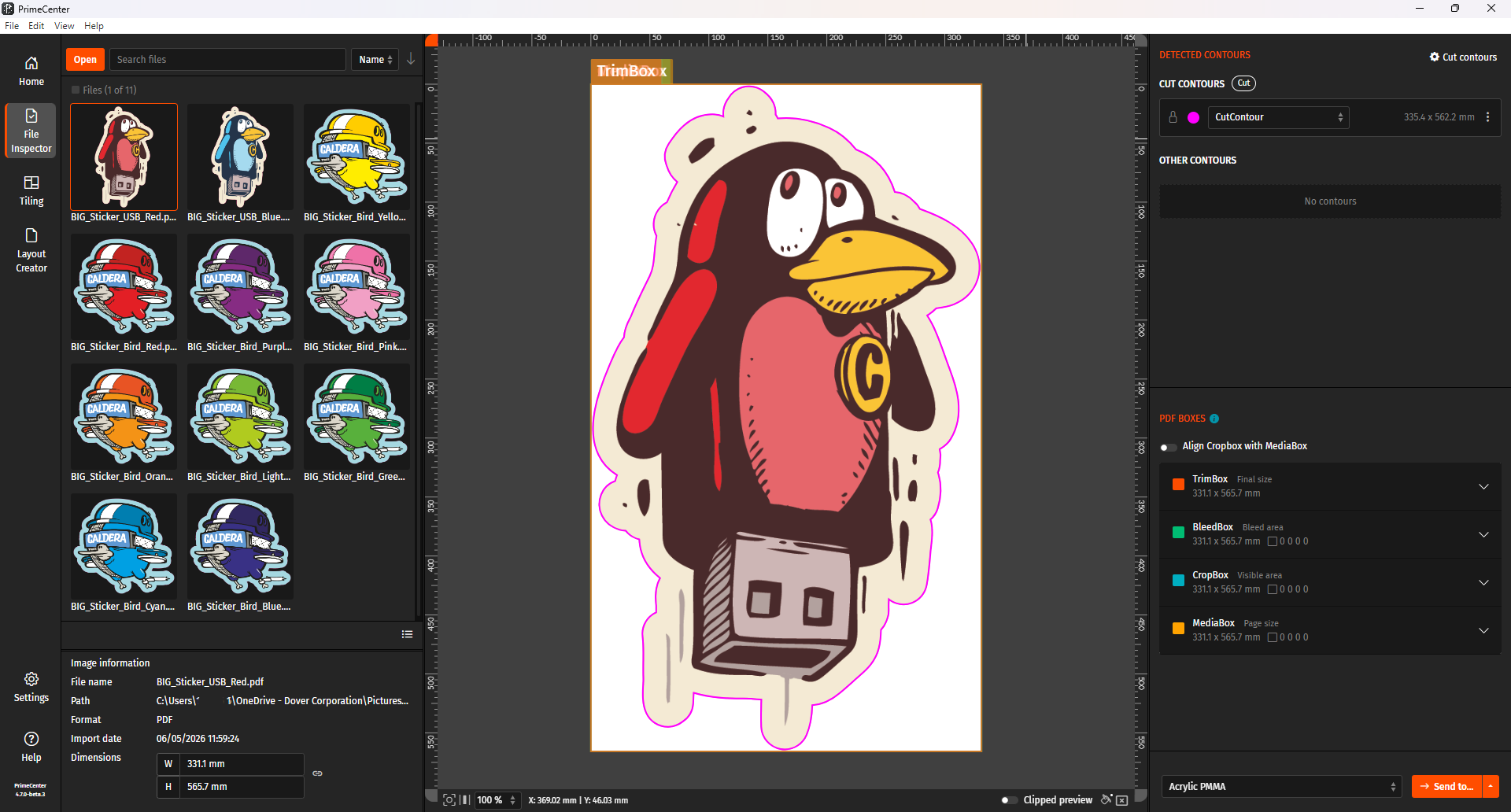Screen dimensions: 1511x812
Task: Click the magenta CutContour color swatch
Action: 1193,117
